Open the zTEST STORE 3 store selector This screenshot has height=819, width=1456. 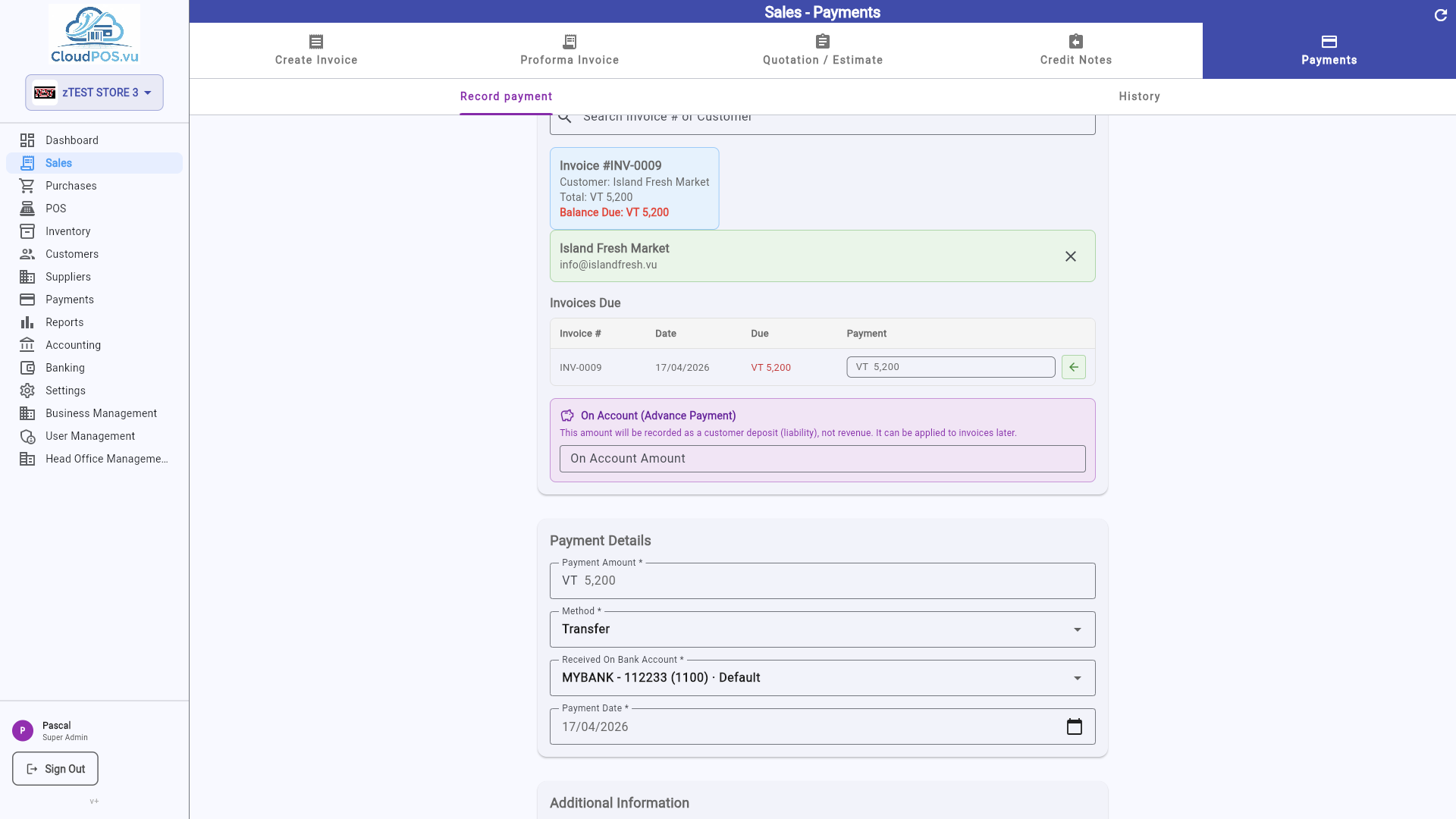click(x=94, y=93)
